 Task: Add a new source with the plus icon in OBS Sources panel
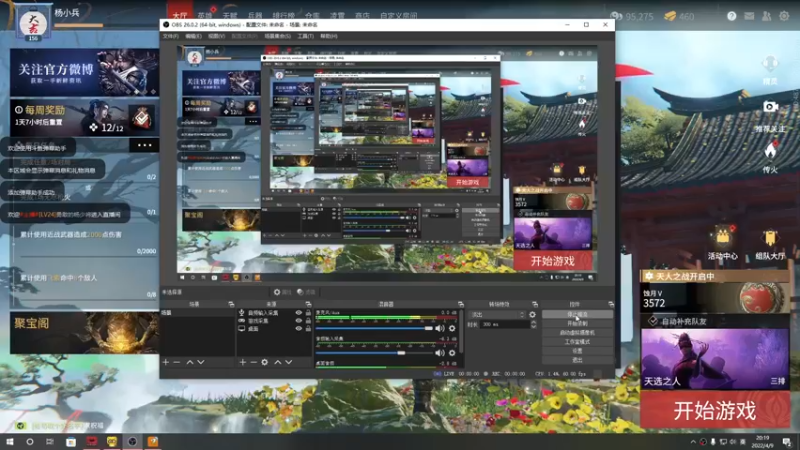coord(242,362)
